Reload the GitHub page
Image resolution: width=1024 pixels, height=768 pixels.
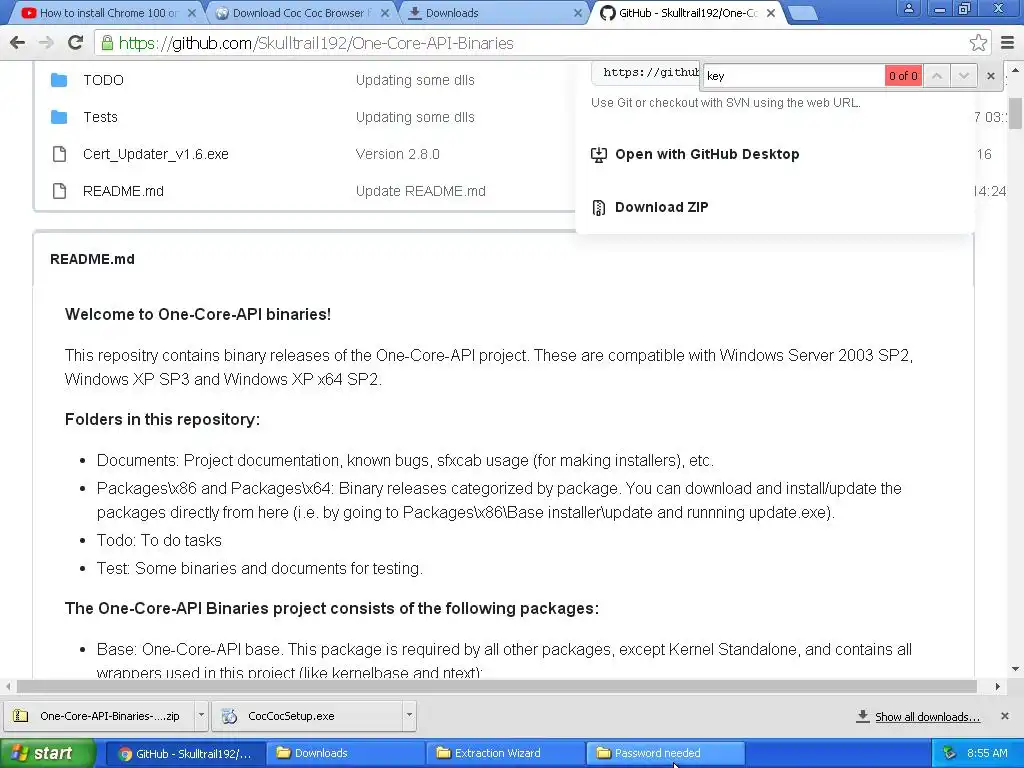click(75, 43)
